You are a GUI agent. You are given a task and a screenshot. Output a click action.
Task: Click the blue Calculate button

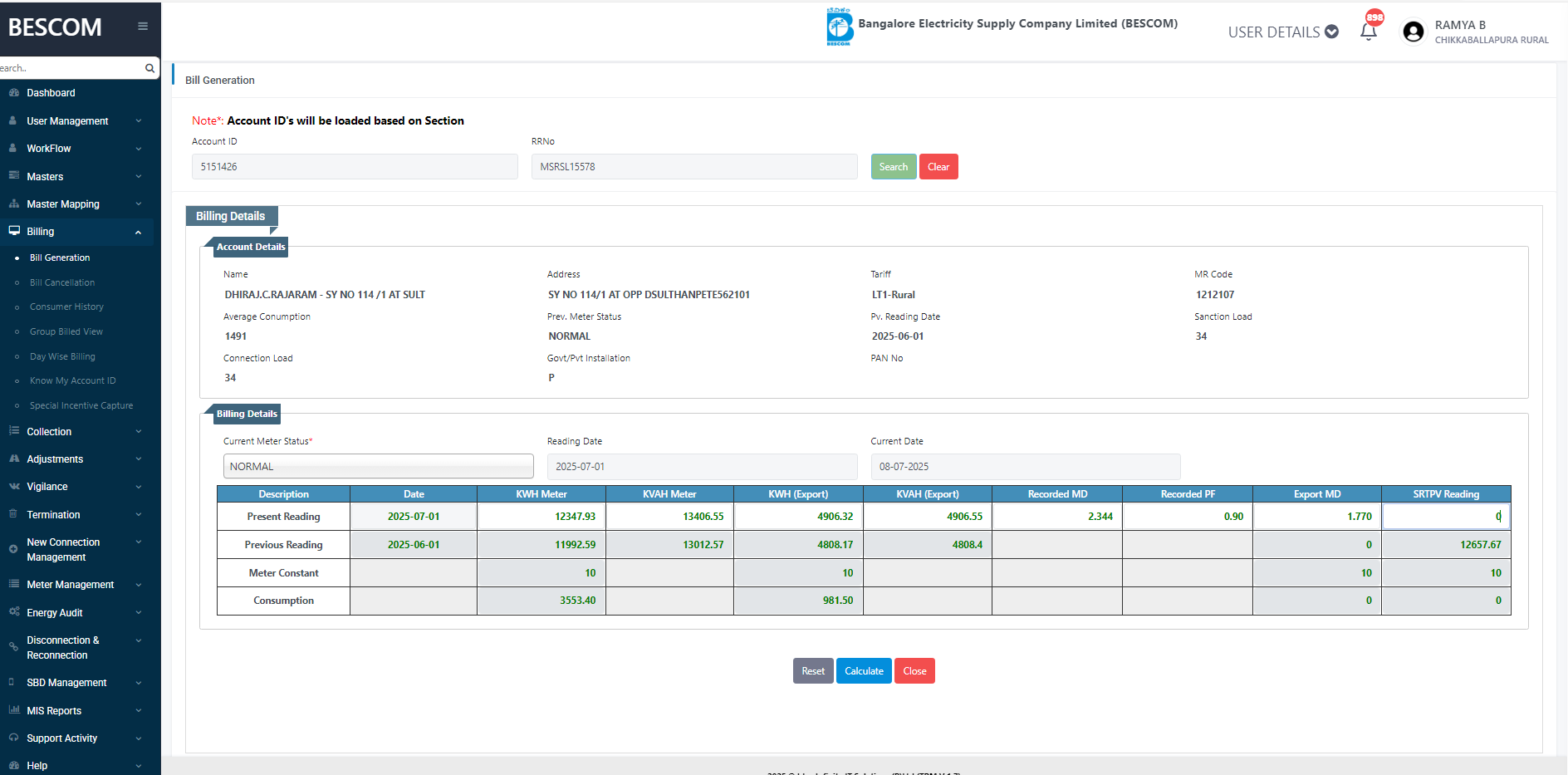click(x=864, y=670)
